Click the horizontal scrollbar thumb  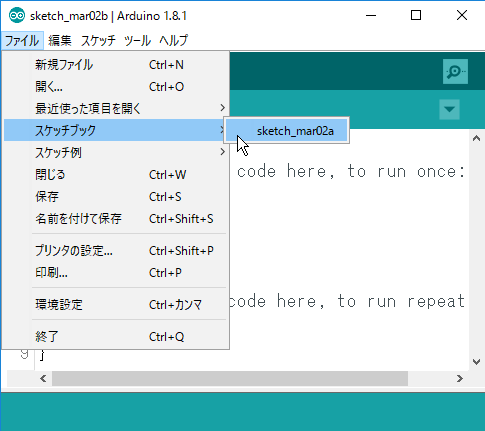click(230, 378)
